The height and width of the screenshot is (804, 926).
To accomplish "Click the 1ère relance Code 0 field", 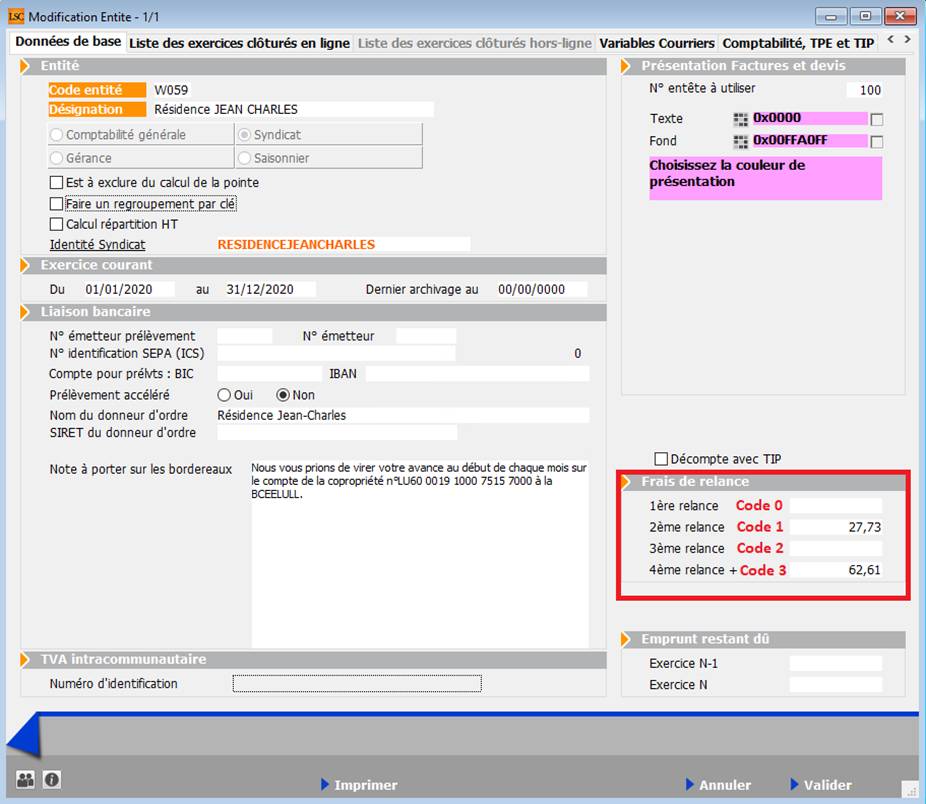I will (x=836, y=506).
